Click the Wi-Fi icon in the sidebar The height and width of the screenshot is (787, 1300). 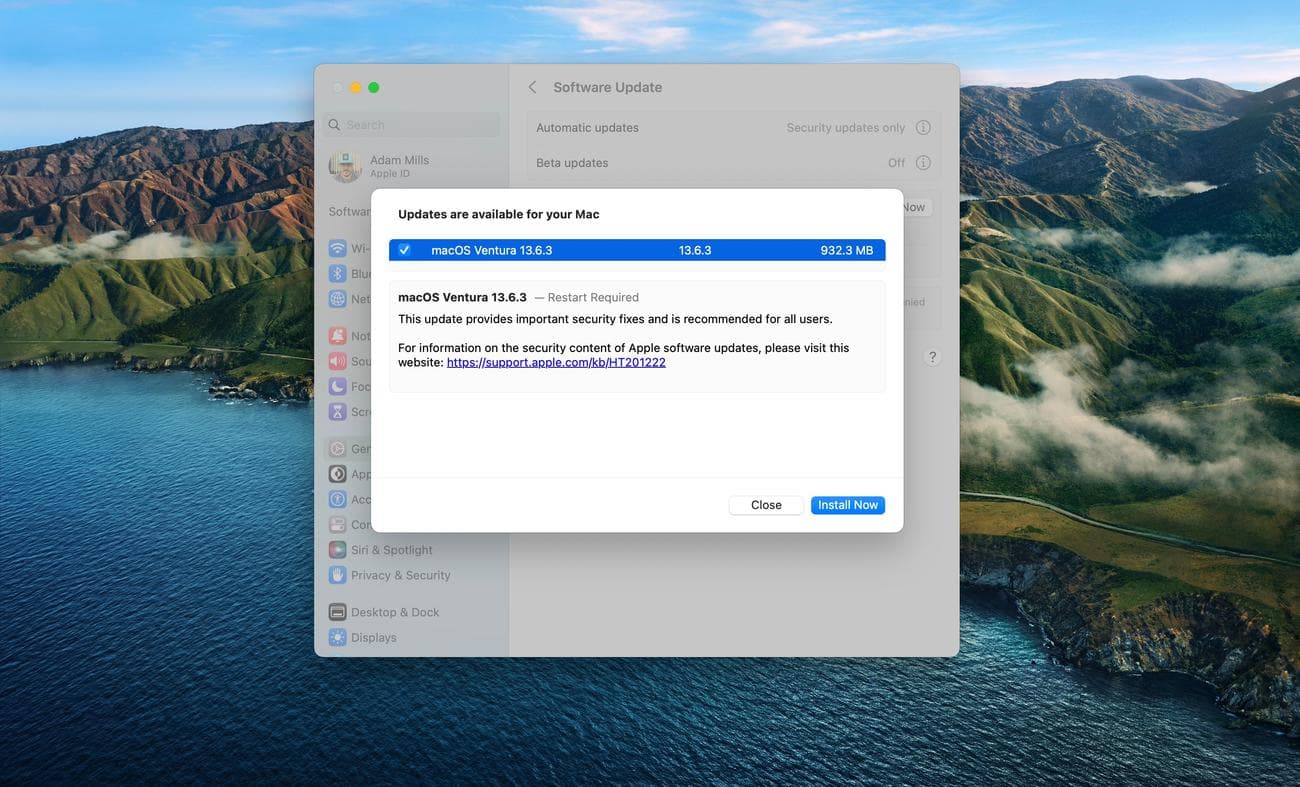pos(338,248)
